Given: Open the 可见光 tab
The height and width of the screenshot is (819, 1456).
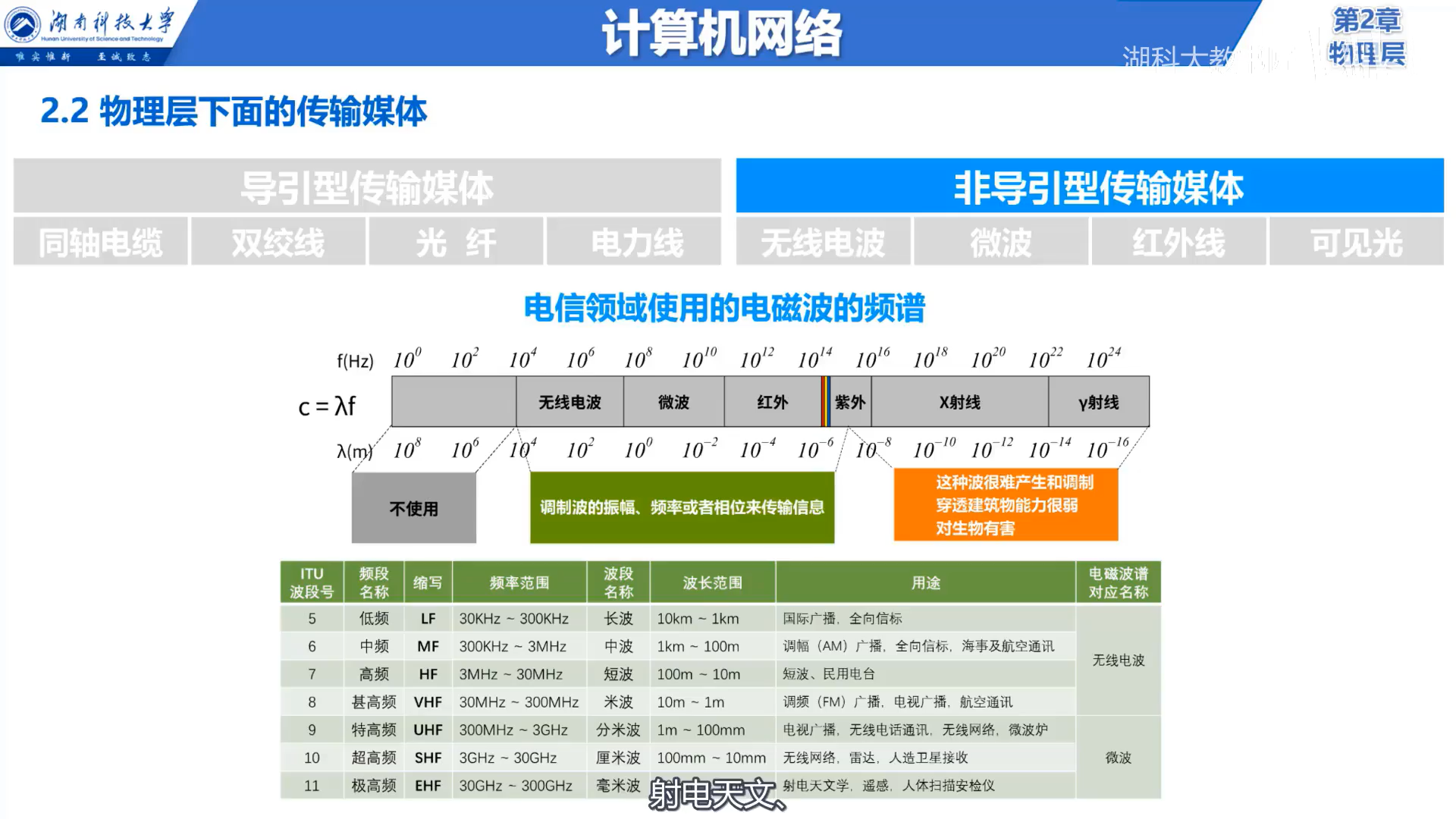Looking at the screenshot, I should pyautogui.click(x=1357, y=242).
